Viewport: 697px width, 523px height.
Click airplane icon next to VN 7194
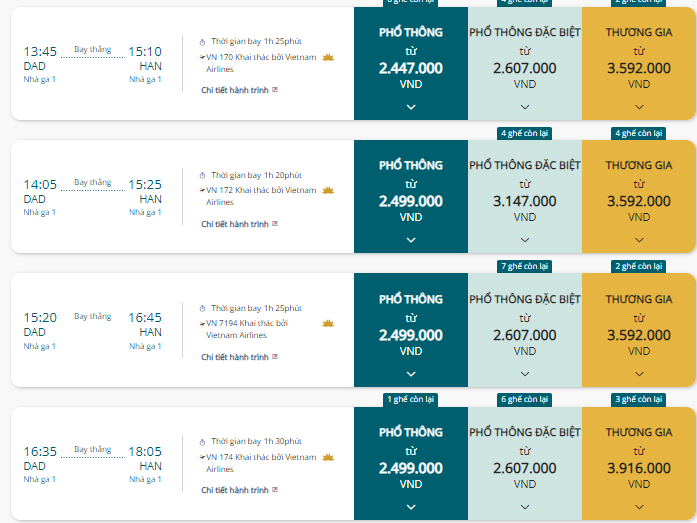coord(202,323)
